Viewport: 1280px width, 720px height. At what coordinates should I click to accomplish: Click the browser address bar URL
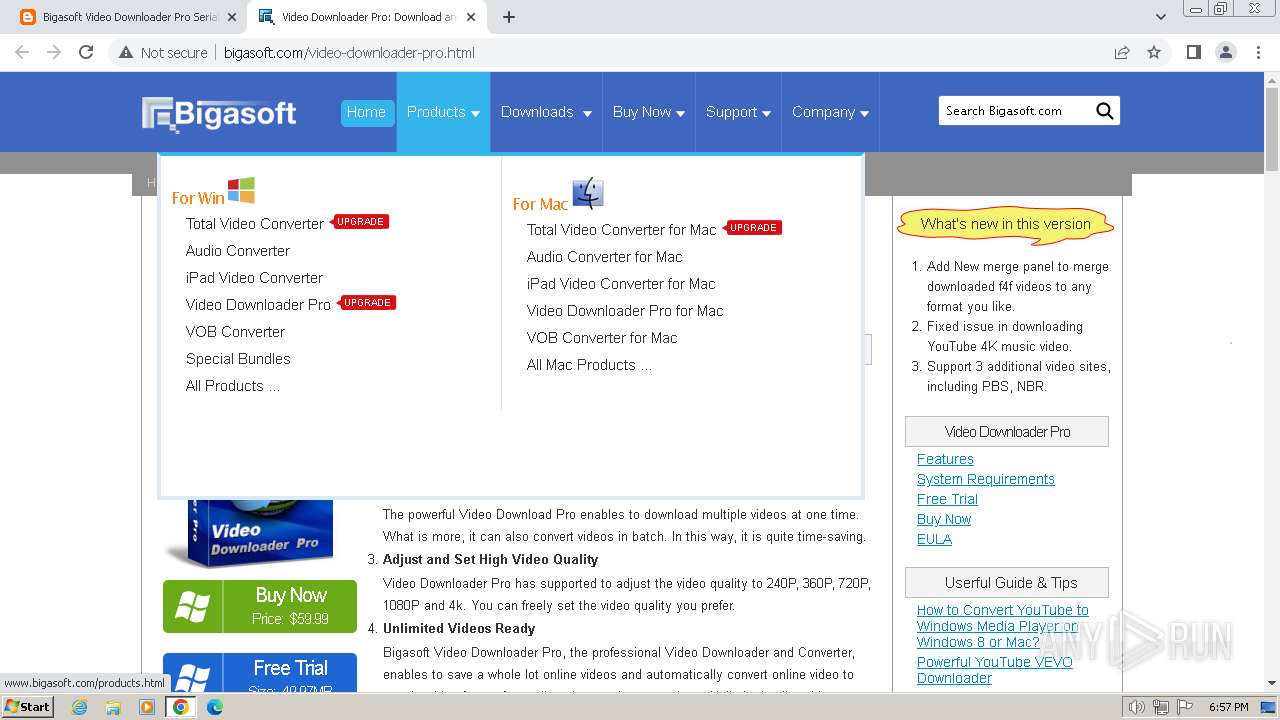coord(349,53)
